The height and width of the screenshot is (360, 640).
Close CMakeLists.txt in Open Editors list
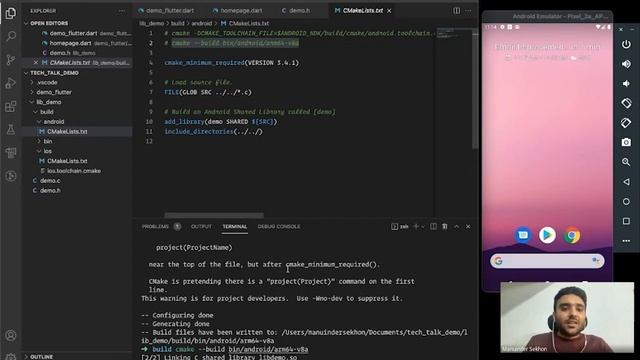[x=36, y=62]
